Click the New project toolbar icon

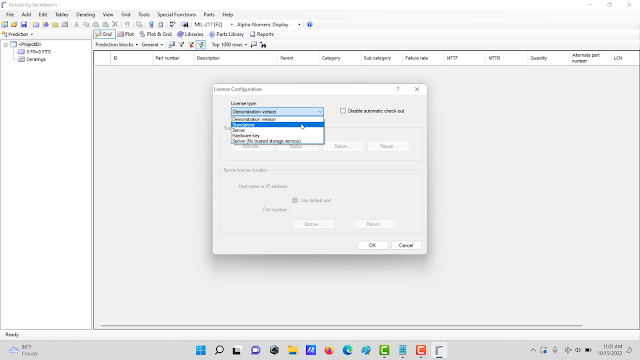pyautogui.click(x=4, y=24)
